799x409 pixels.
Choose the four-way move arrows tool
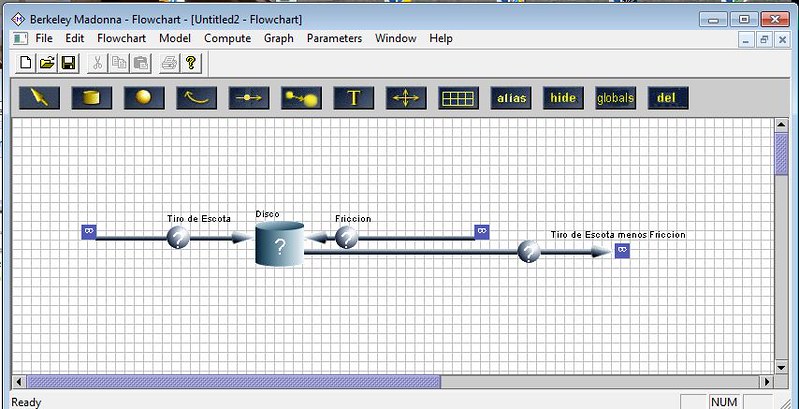pos(406,98)
